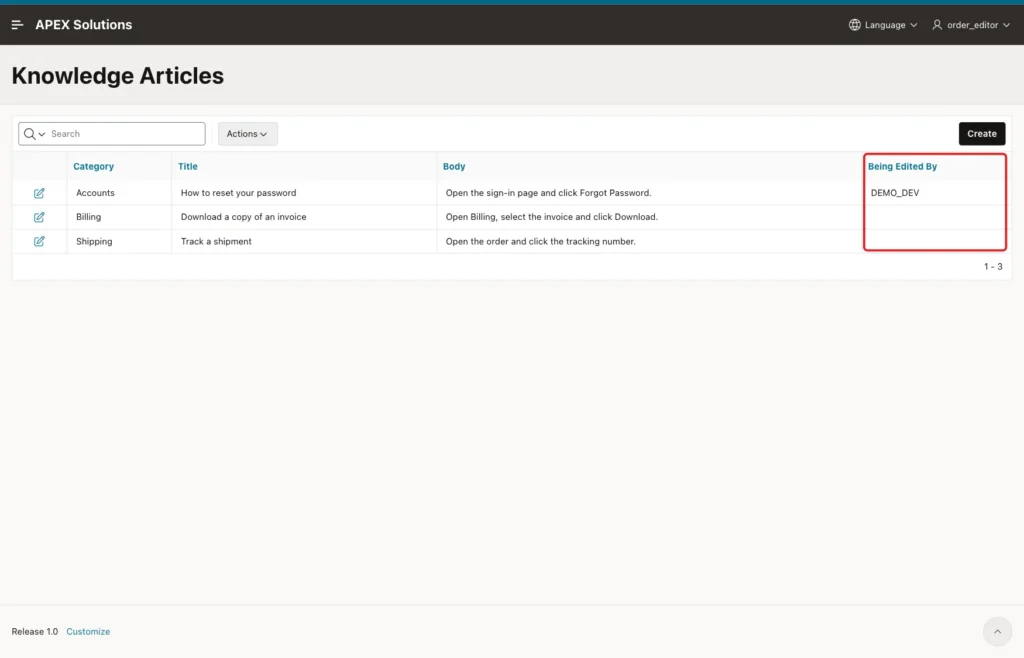1024x658 pixels.
Task: Expand the order_editor user menu chevron
Action: click(1006, 25)
